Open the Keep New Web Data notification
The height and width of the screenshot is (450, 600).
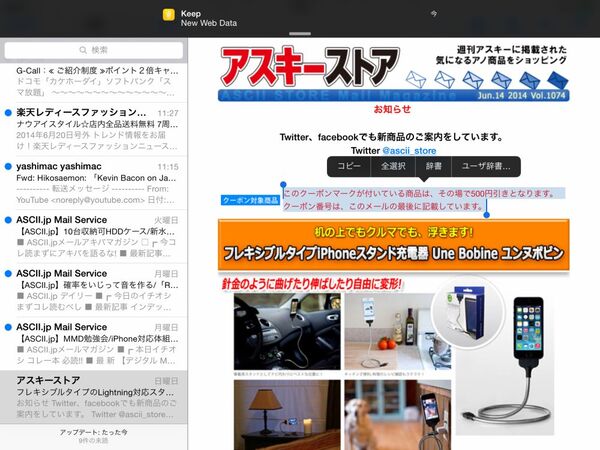[300, 18]
